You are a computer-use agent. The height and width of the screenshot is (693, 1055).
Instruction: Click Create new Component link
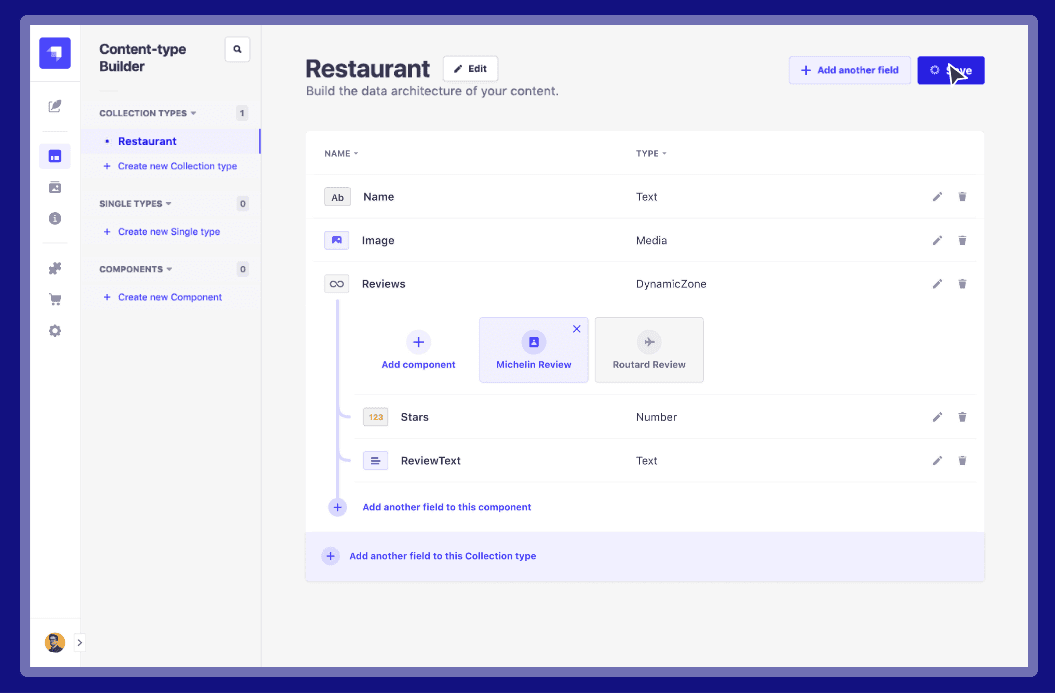169,297
